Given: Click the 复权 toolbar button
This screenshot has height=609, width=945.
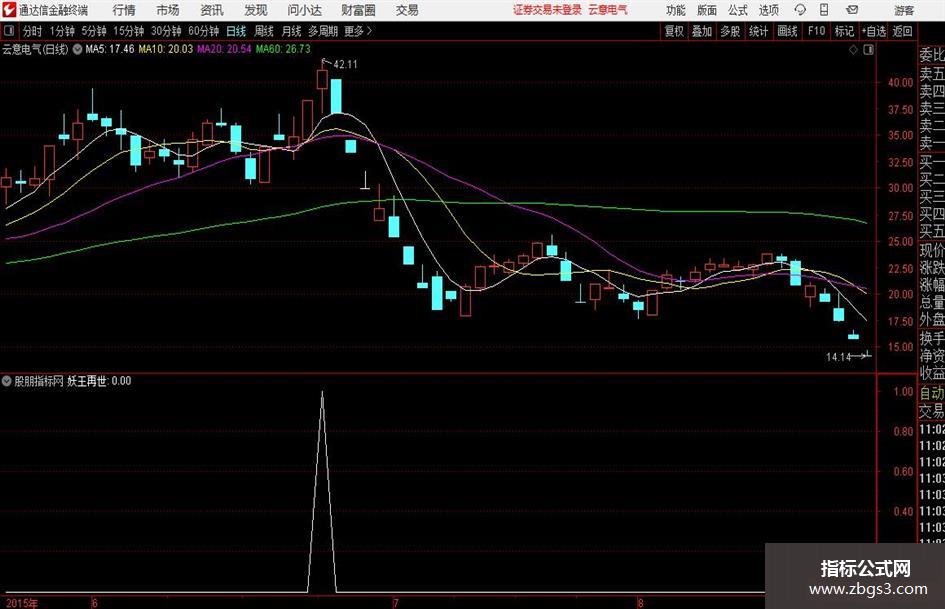Looking at the screenshot, I should [x=674, y=31].
